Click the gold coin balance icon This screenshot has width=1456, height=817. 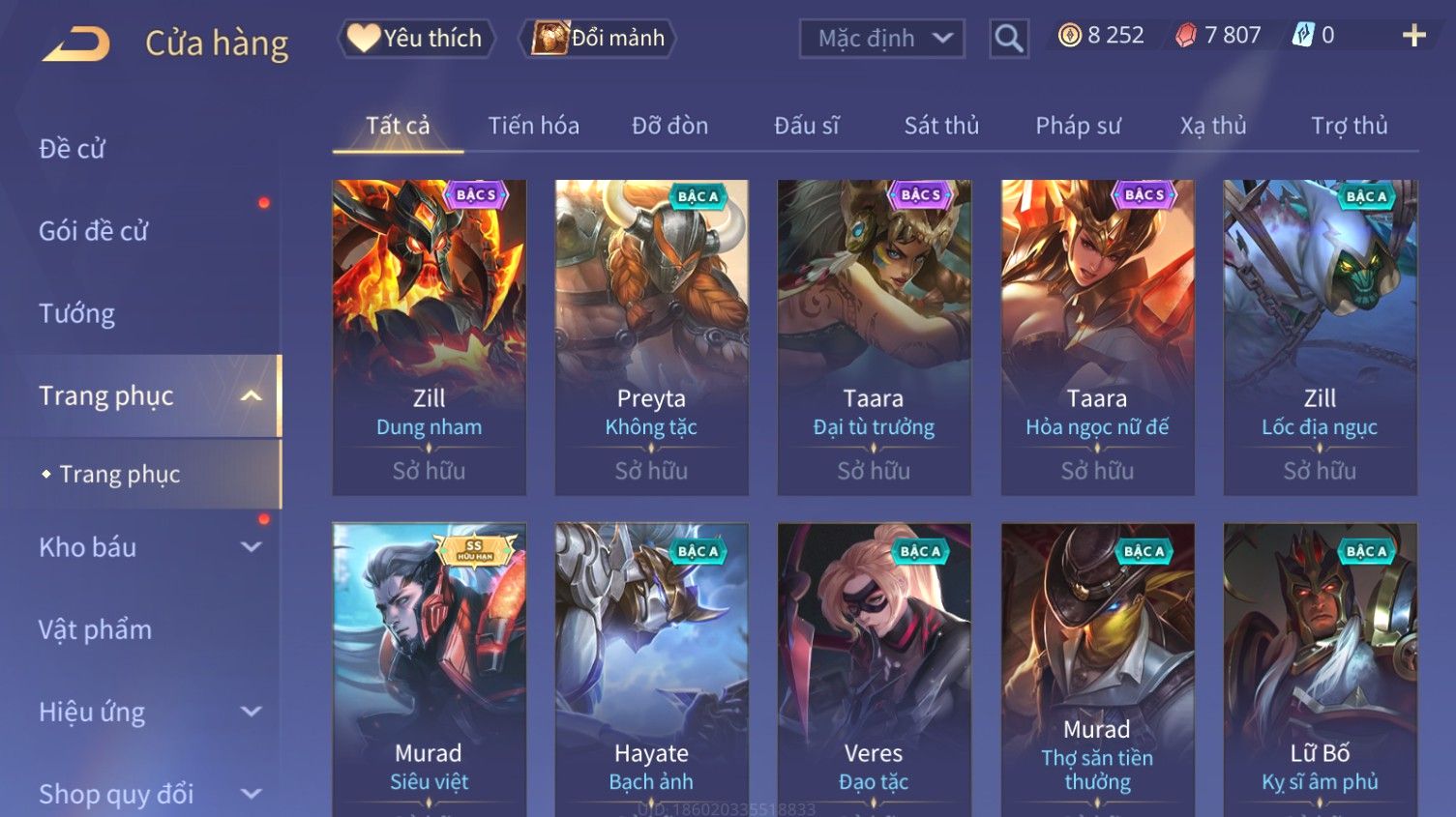coord(1069,36)
